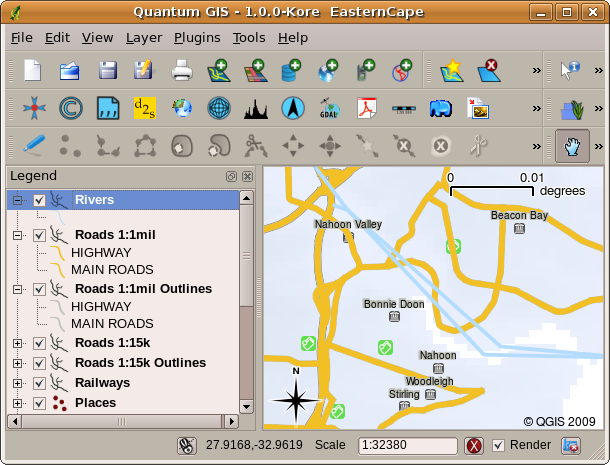610x465 pixels.
Task: Click the PDF export toolbar icon
Action: pos(365,108)
